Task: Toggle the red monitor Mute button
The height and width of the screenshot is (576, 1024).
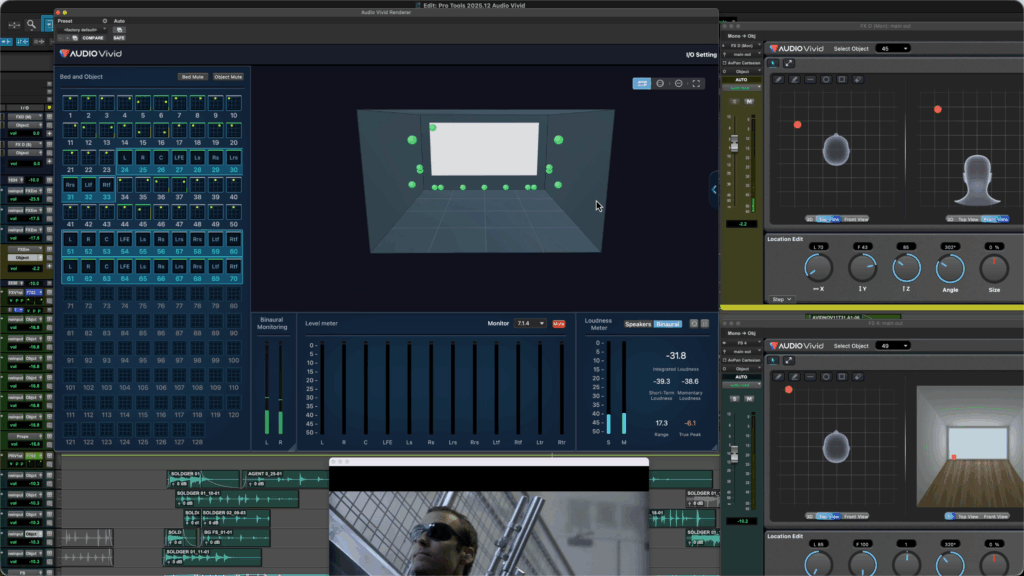Action: (x=559, y=324)
